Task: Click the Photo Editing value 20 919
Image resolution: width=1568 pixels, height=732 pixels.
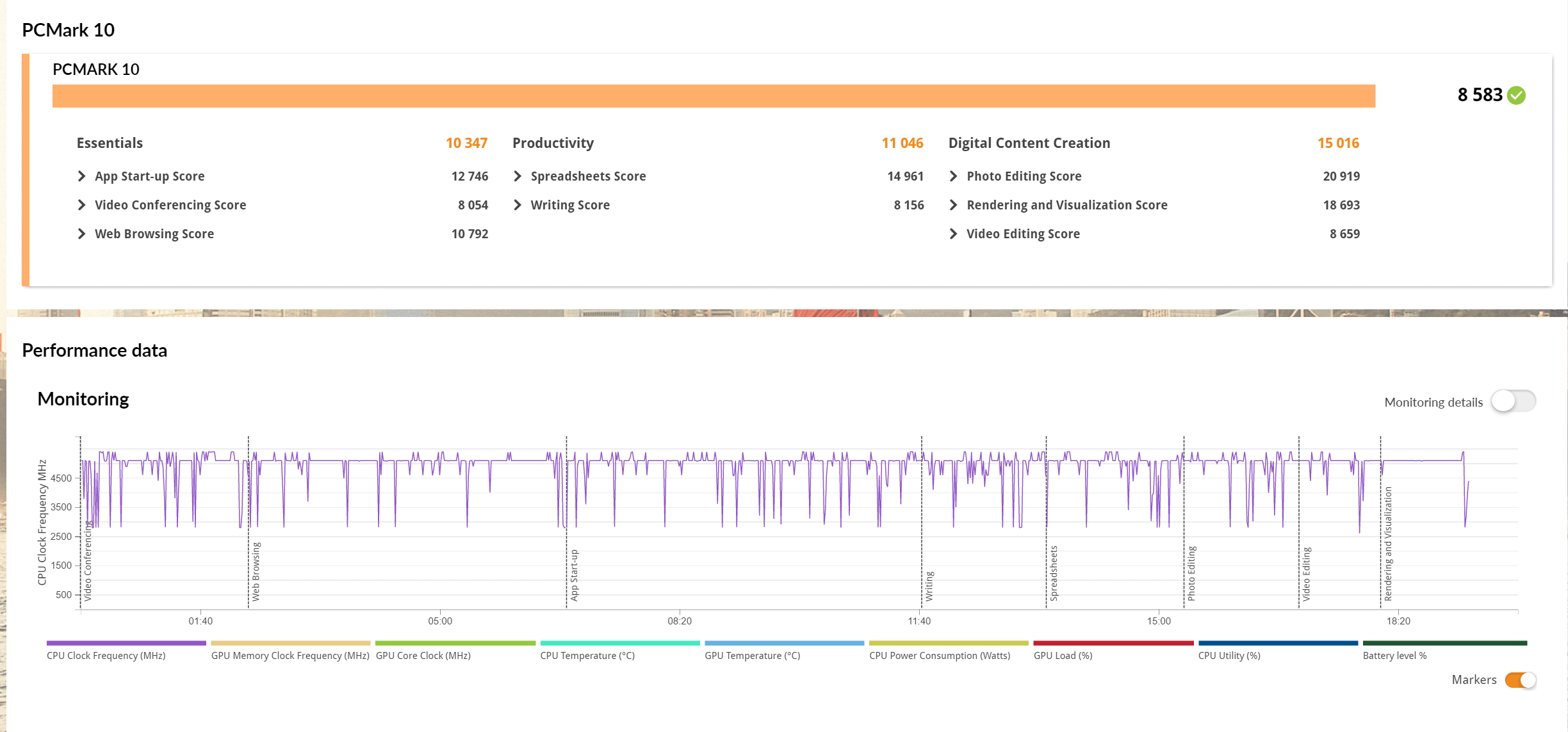Action: pyautogui.click(x=1341, y=176)
